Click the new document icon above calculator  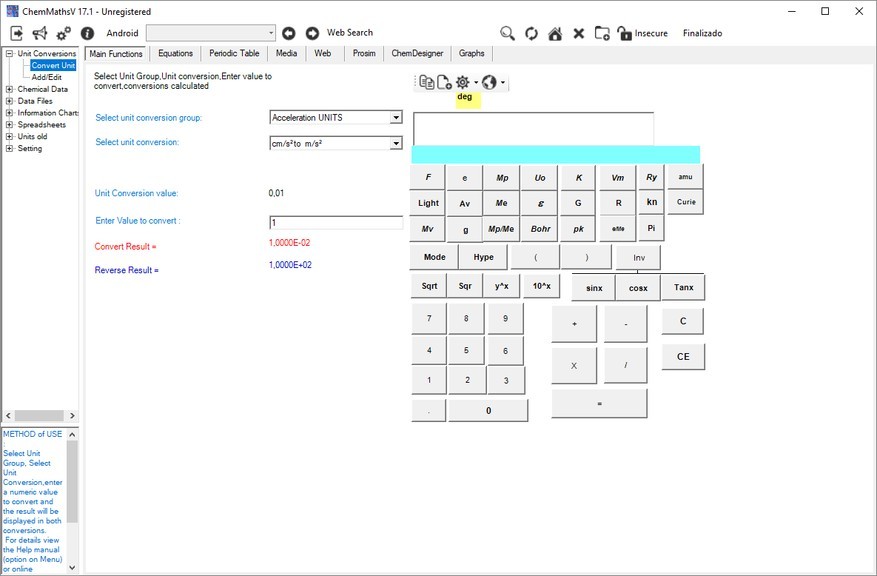[x=444, y=83]
